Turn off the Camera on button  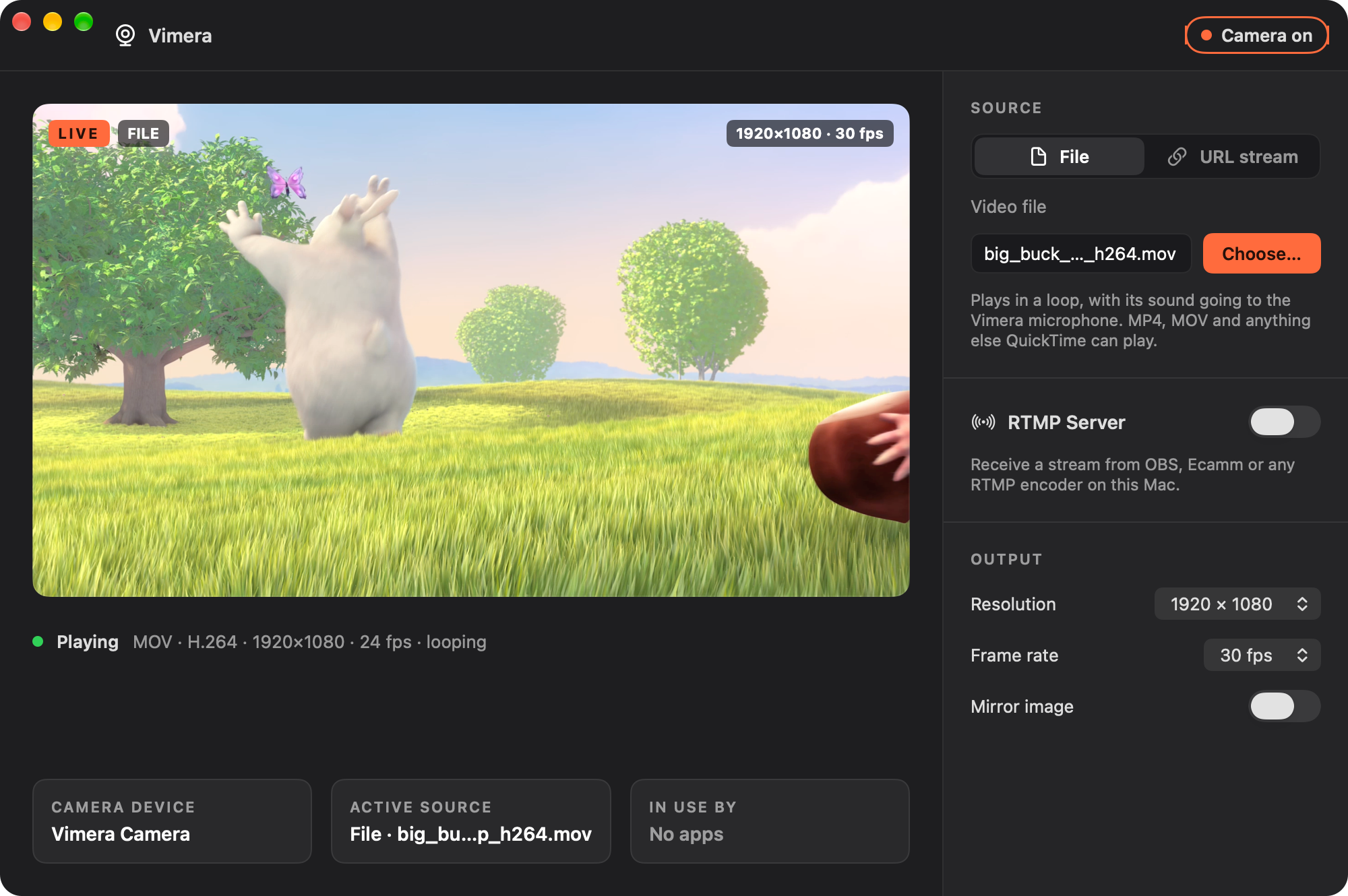[1256, 35]
